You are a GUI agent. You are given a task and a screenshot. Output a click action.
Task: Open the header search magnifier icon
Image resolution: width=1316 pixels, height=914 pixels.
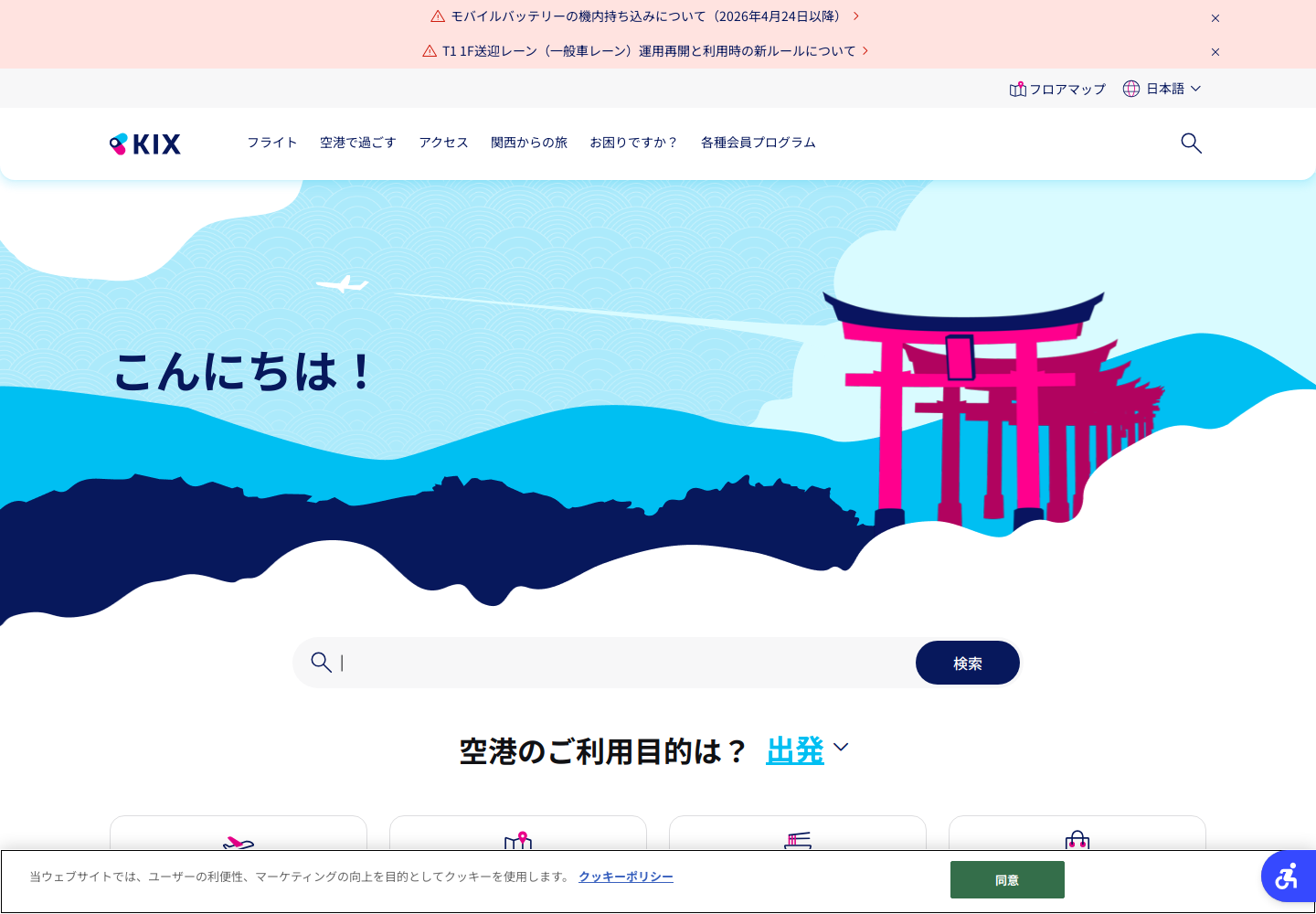pos(1191,143)
